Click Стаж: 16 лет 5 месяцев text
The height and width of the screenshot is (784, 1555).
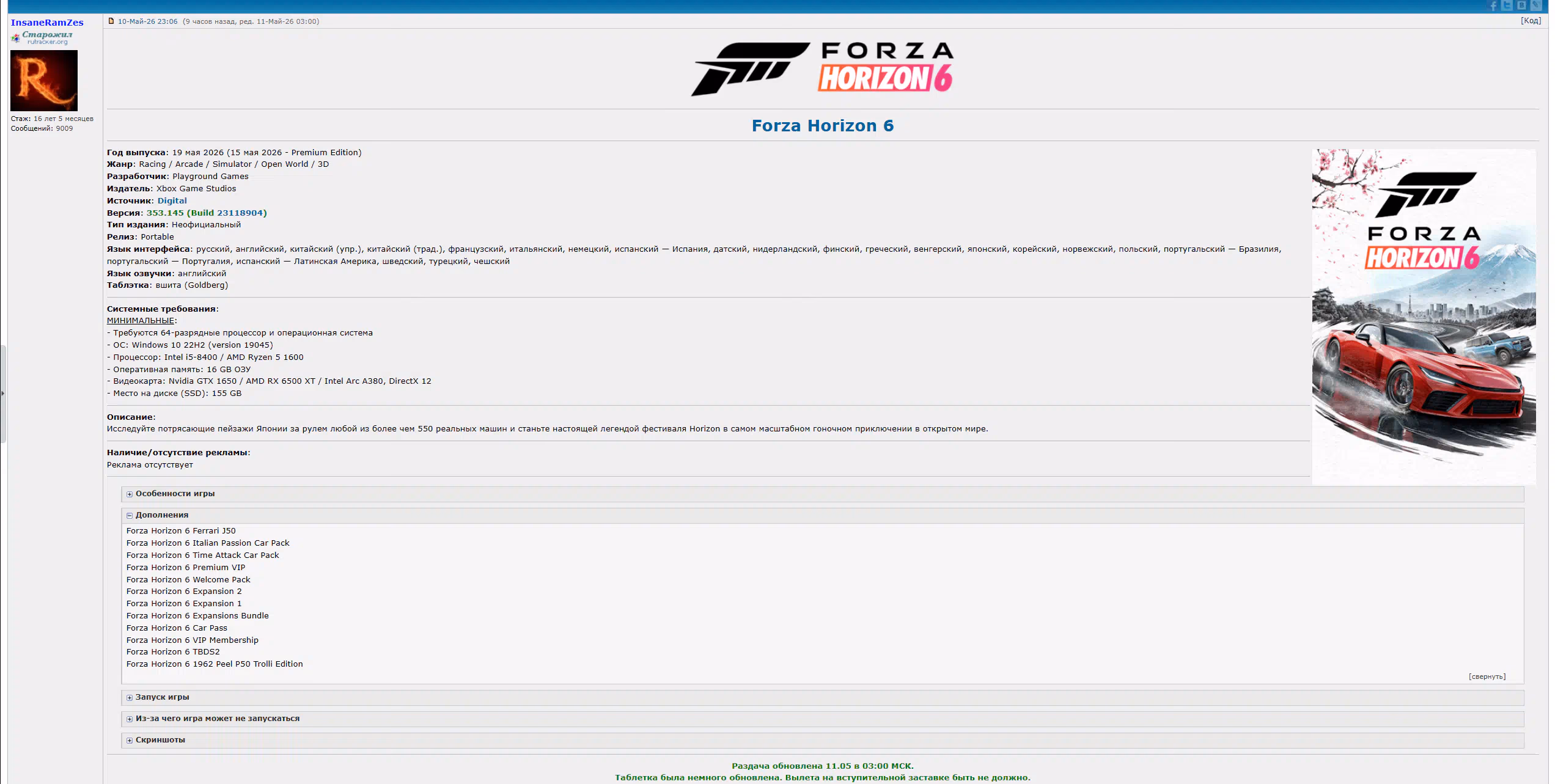coord(52,119)
